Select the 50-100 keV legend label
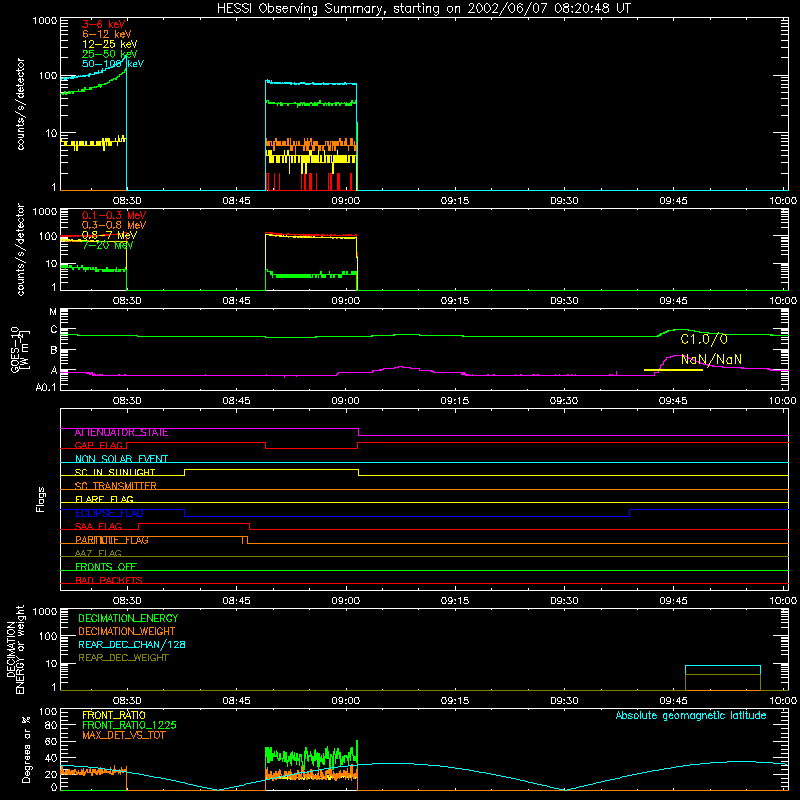 point(113,64)
